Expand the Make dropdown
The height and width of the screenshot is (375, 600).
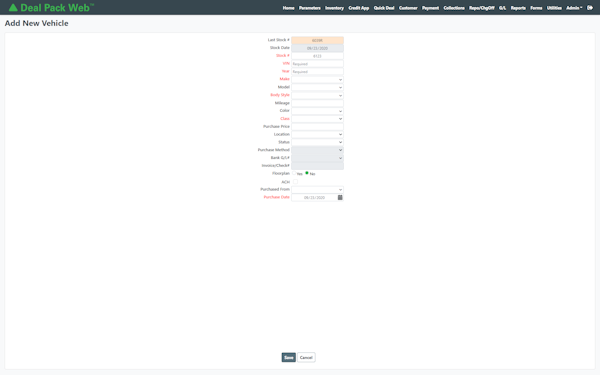click(x=317, y=80)
